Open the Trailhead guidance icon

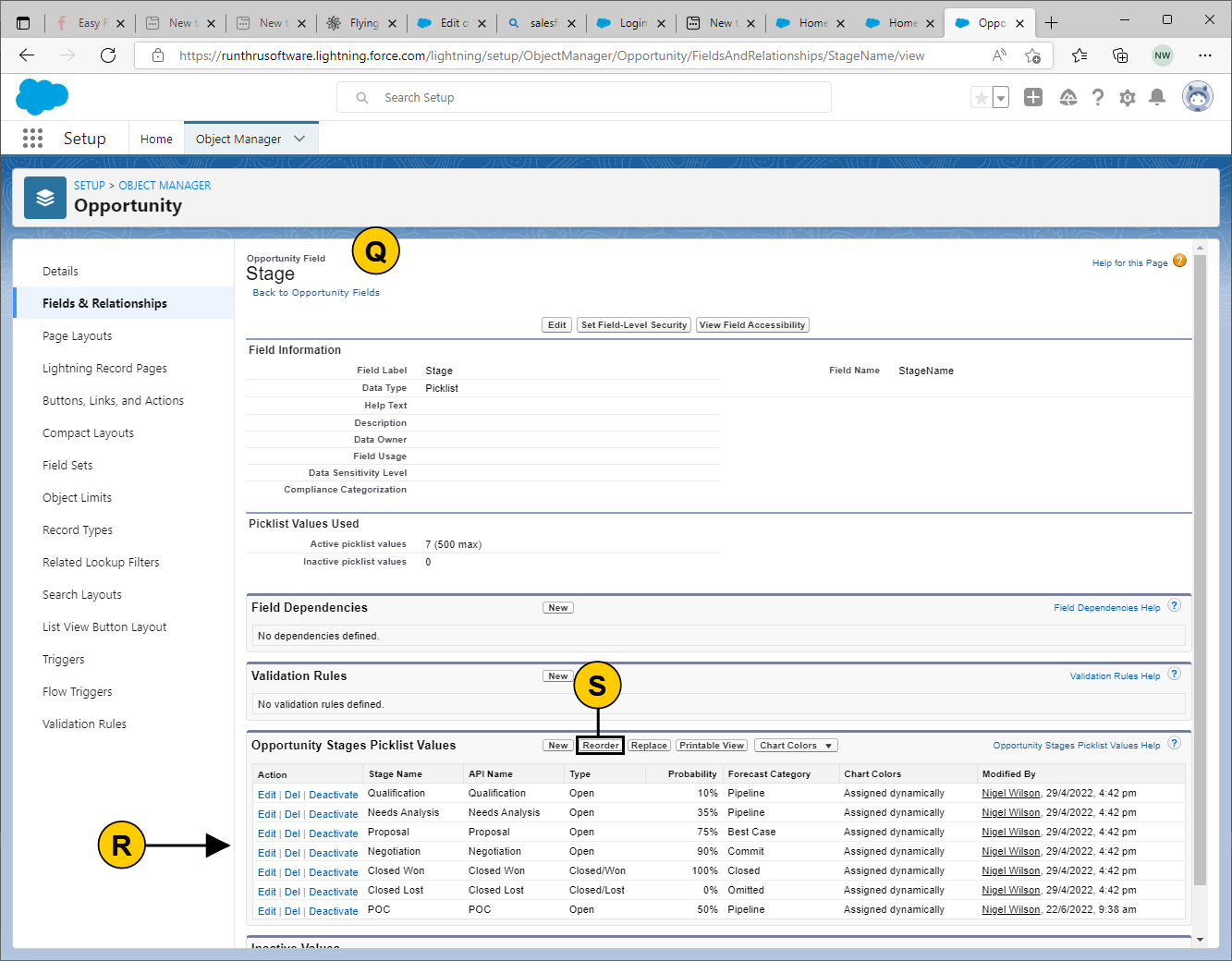coord(1067,97)
